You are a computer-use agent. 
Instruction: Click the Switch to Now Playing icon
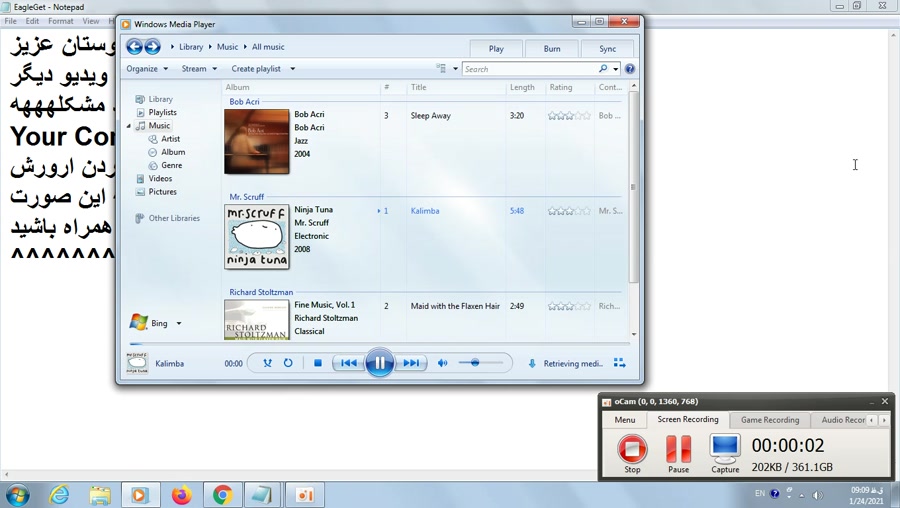(x=619, y=363)
